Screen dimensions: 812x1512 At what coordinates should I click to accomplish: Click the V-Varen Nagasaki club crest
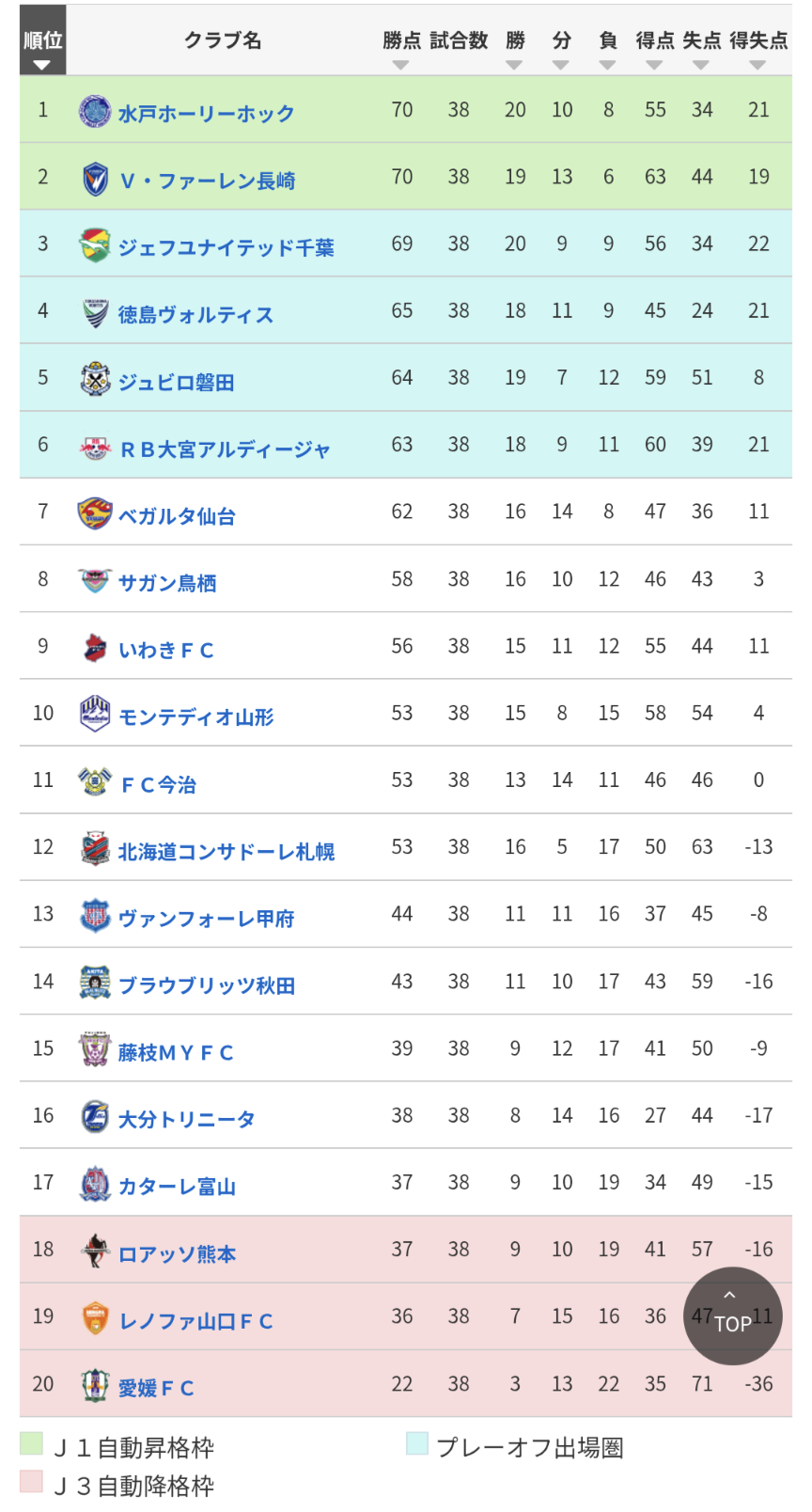pyautogui.click(x=95, y=179)
